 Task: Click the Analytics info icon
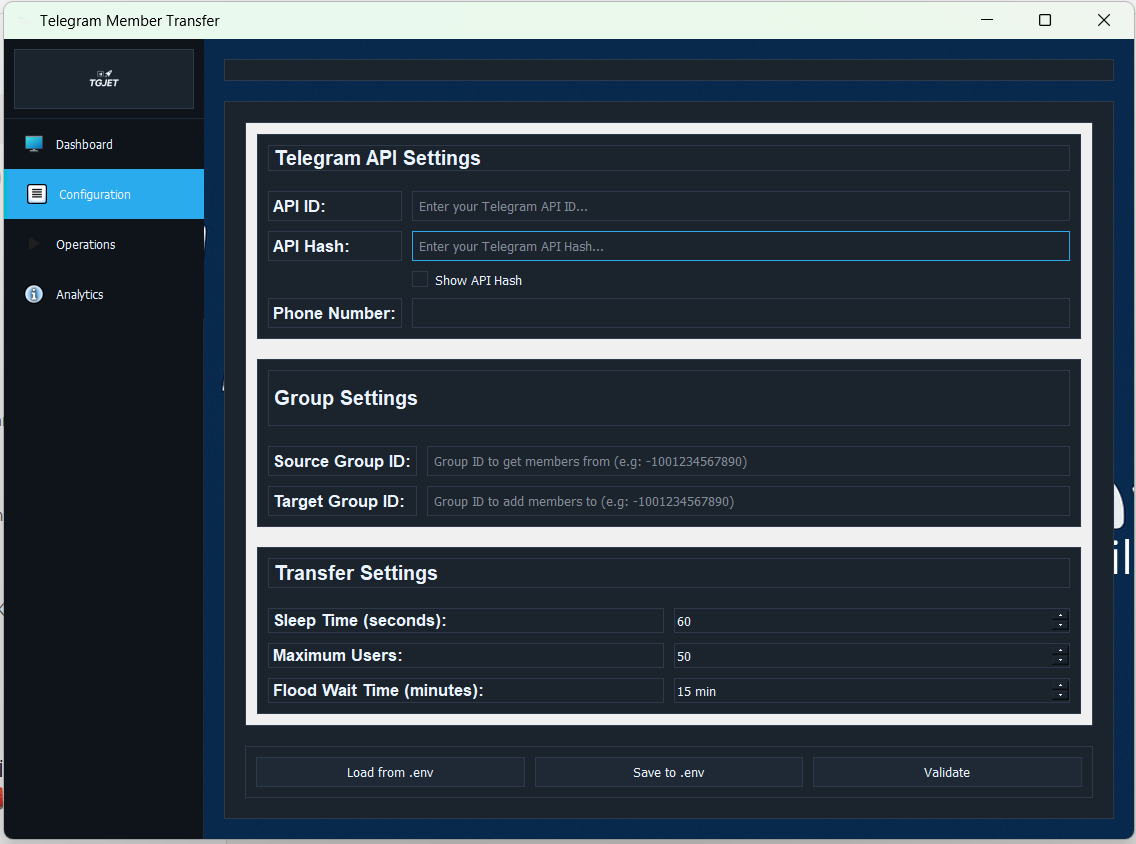(34, 294)
